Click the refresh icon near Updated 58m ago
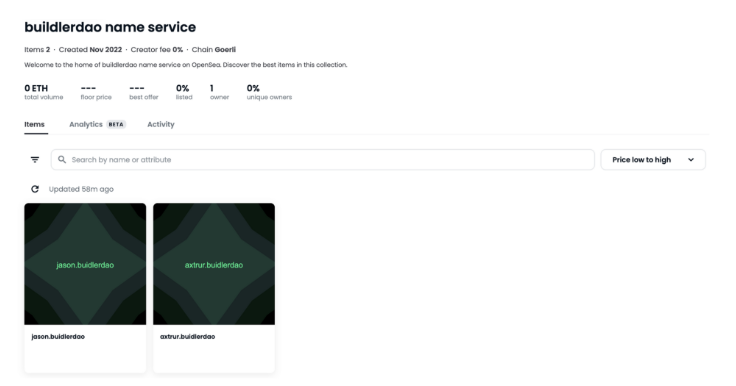Viewport: 736px width, 386px height. click(x=35, y=189)
